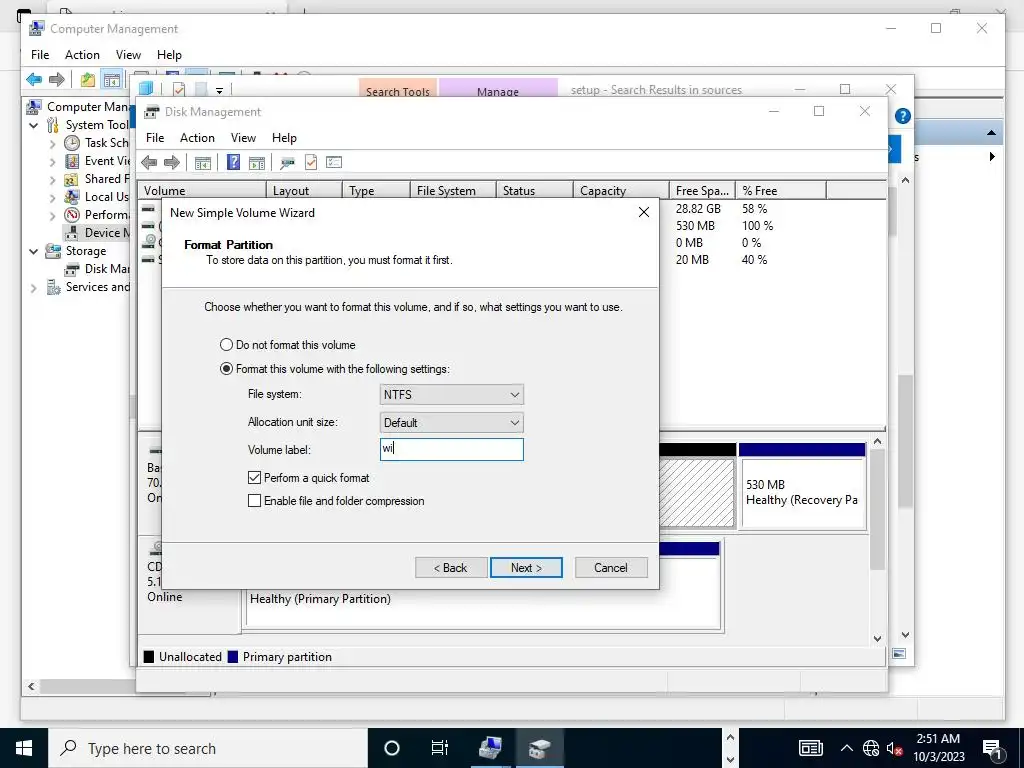This screenshot has height=768, width=1024.
Task: Open the notification center icon
Action: coord(993,748)
